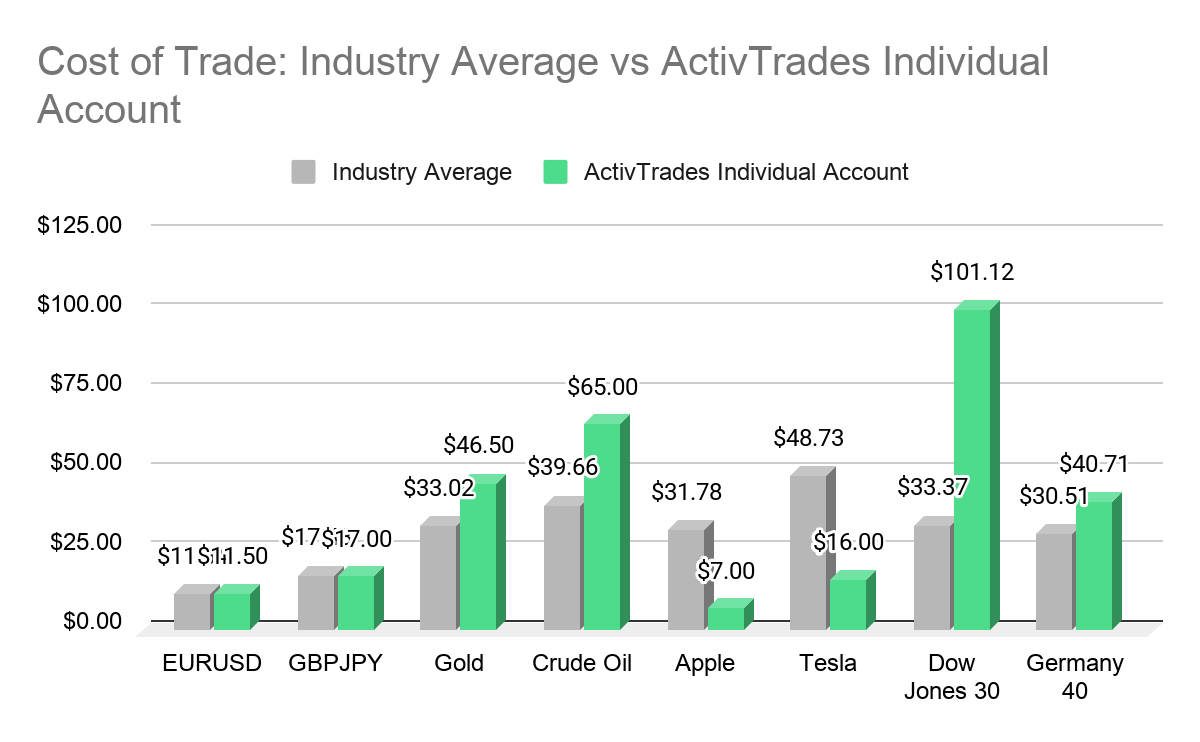
Task: Click the gray Industry Average legend swatch
Action: [304, 172]
